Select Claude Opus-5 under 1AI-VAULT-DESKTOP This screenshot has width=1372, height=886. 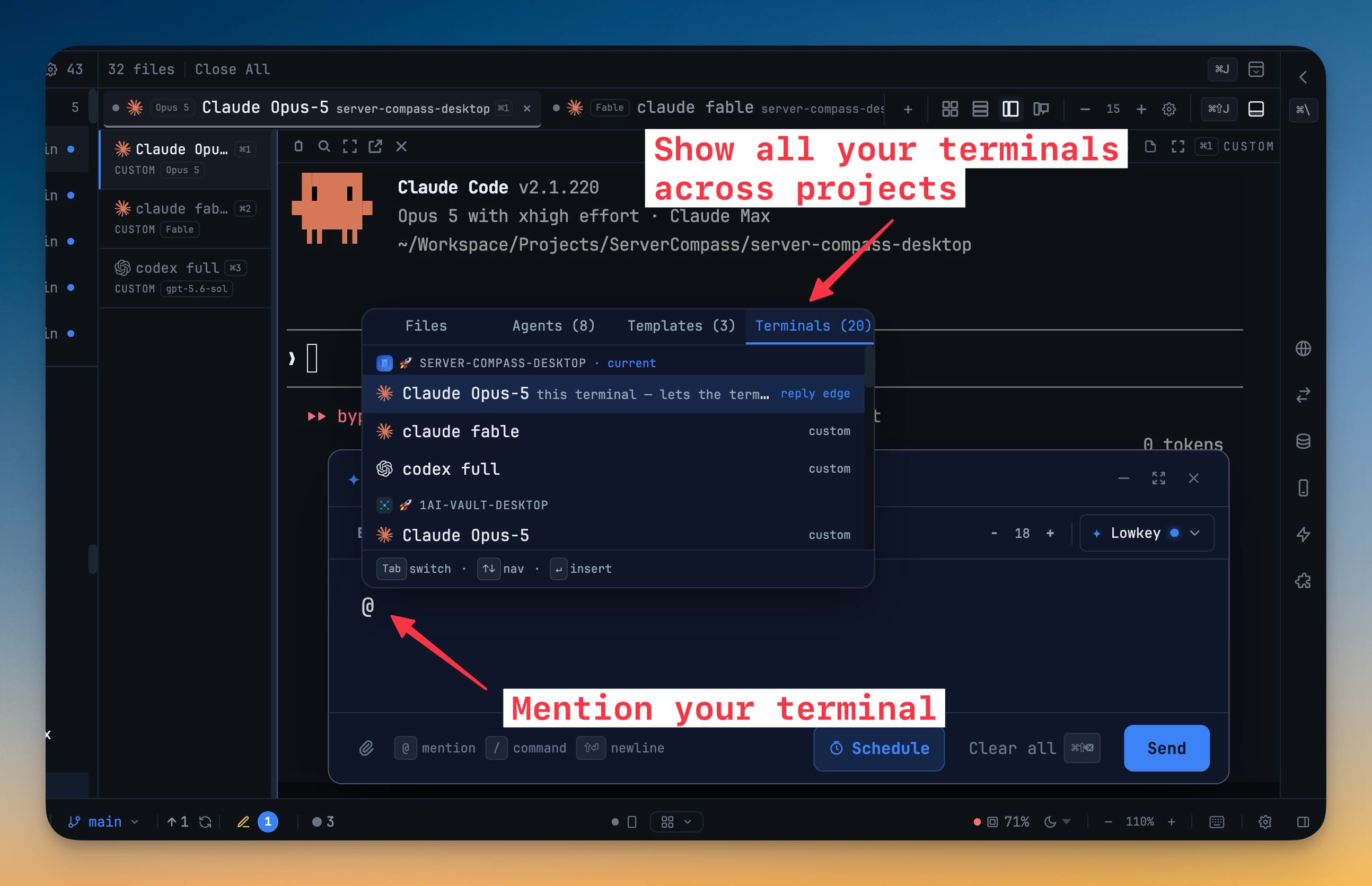(x=613, y=535)
